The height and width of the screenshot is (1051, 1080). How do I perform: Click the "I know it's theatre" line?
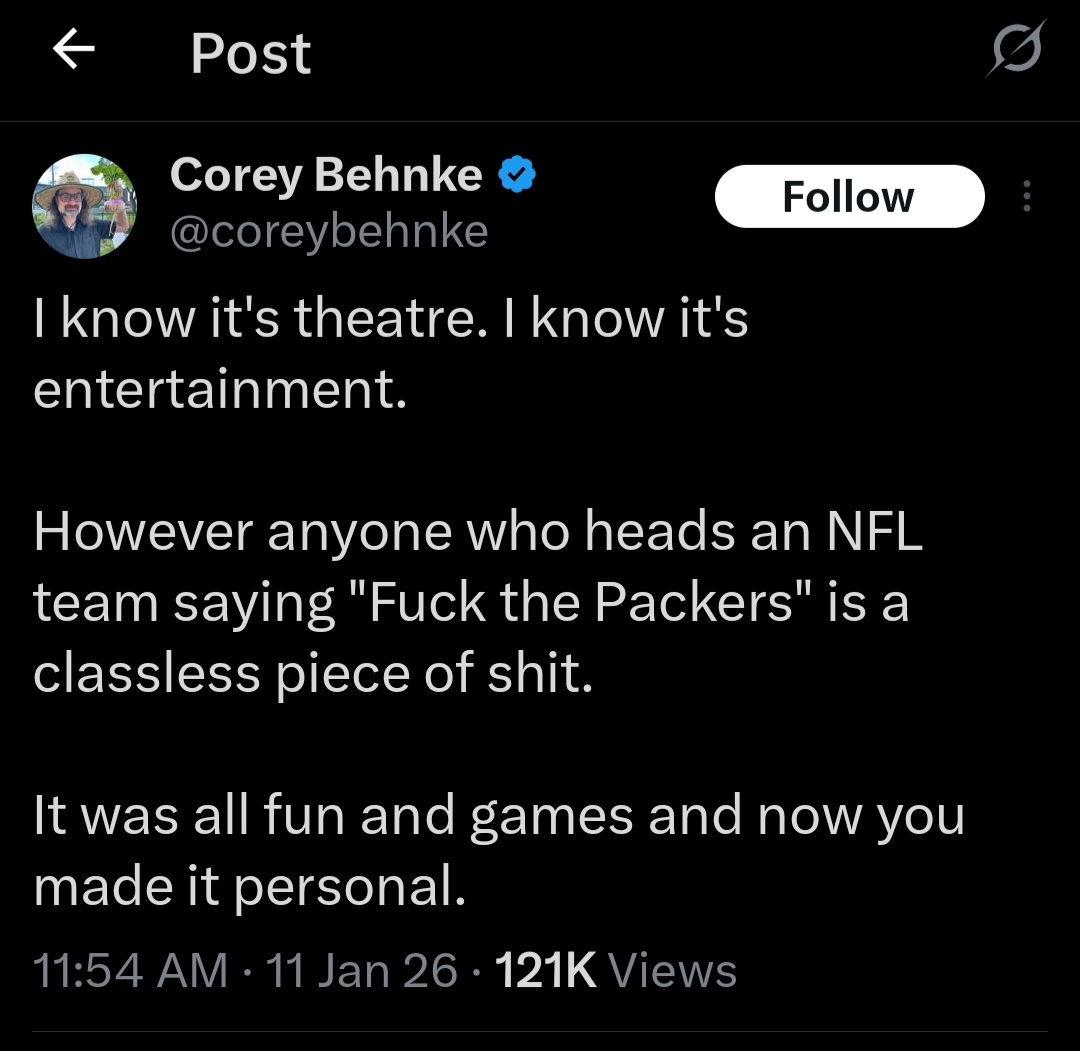[x=390, y=318]
